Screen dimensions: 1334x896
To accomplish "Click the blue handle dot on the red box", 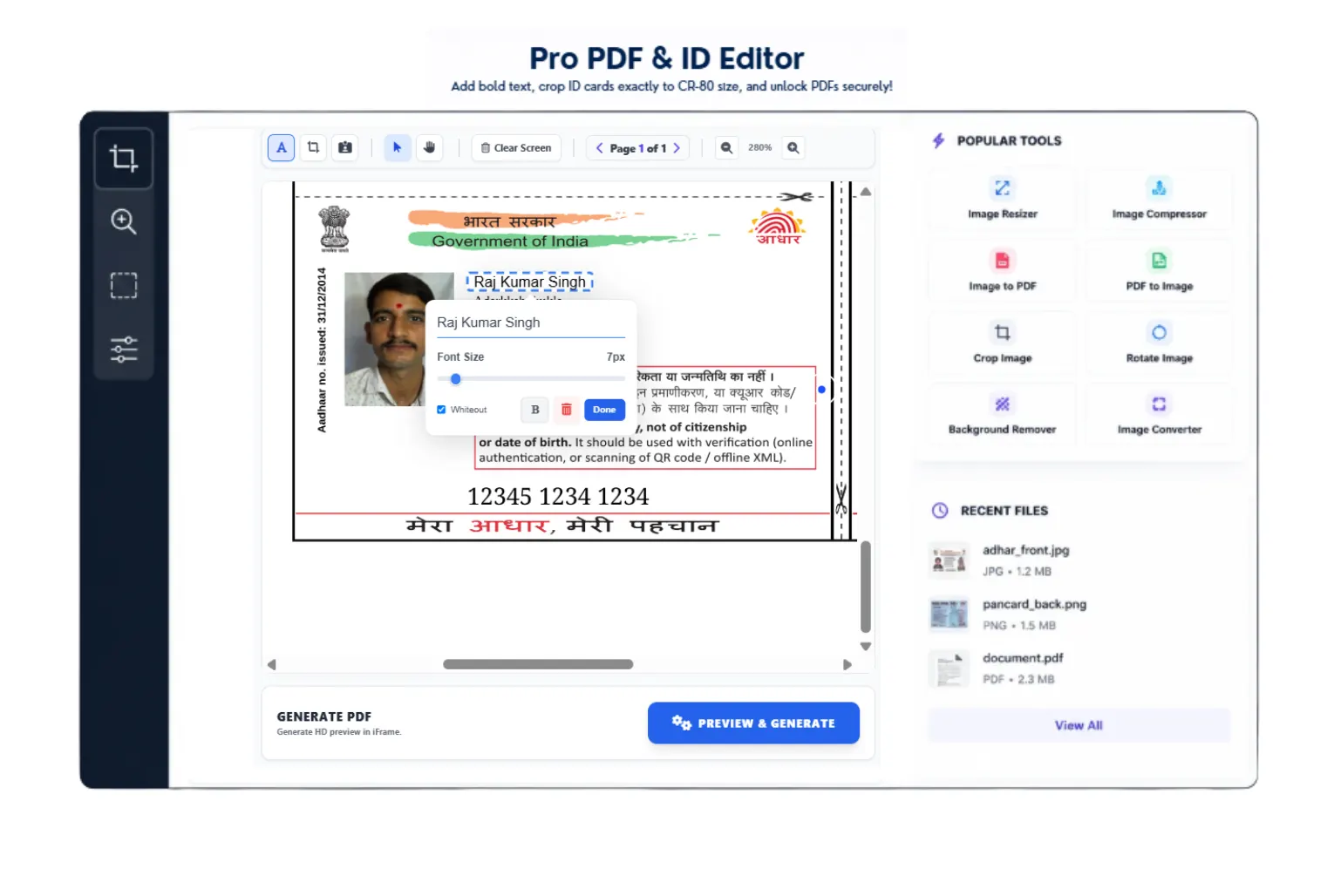I will click(821, 390).
